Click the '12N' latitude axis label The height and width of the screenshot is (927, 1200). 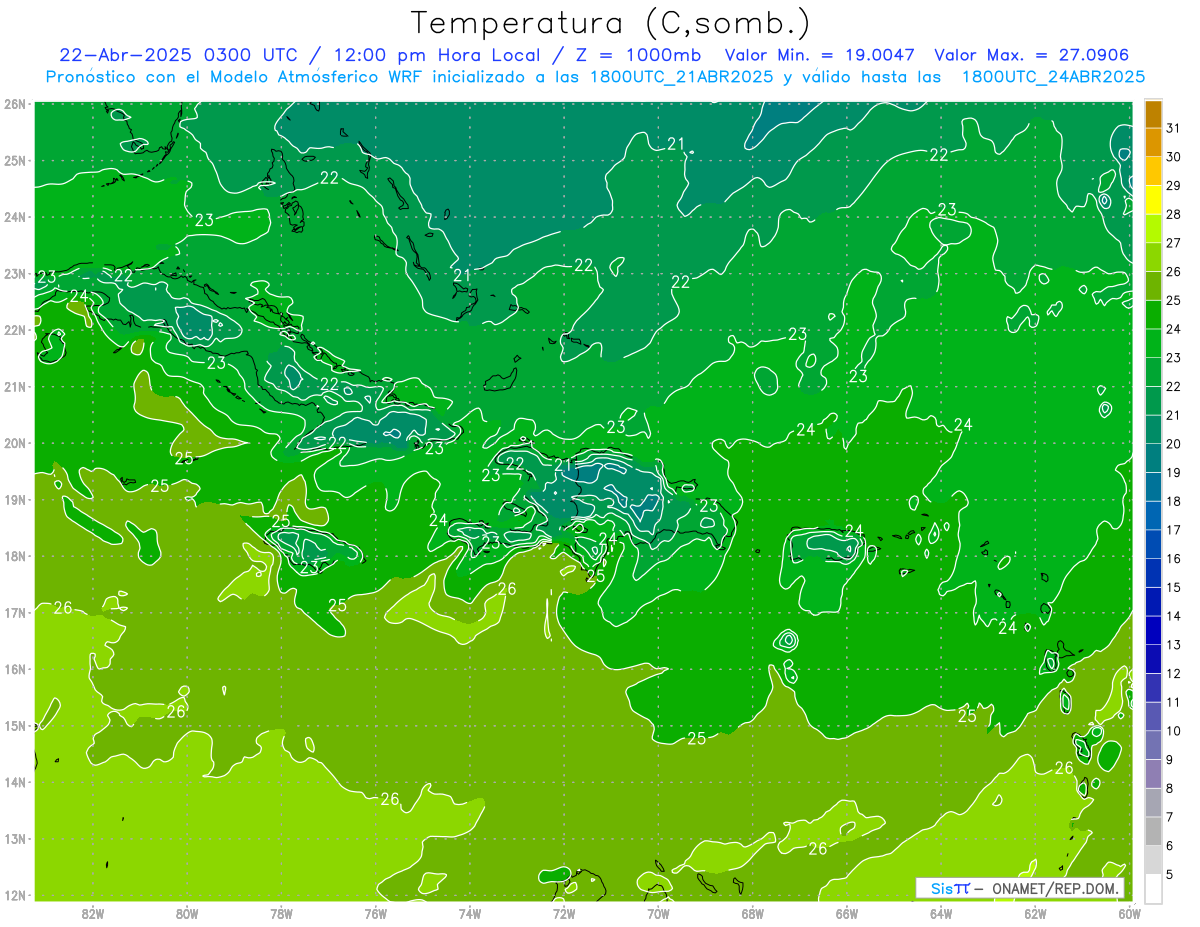pyautogui.click(x=14, y=896)
